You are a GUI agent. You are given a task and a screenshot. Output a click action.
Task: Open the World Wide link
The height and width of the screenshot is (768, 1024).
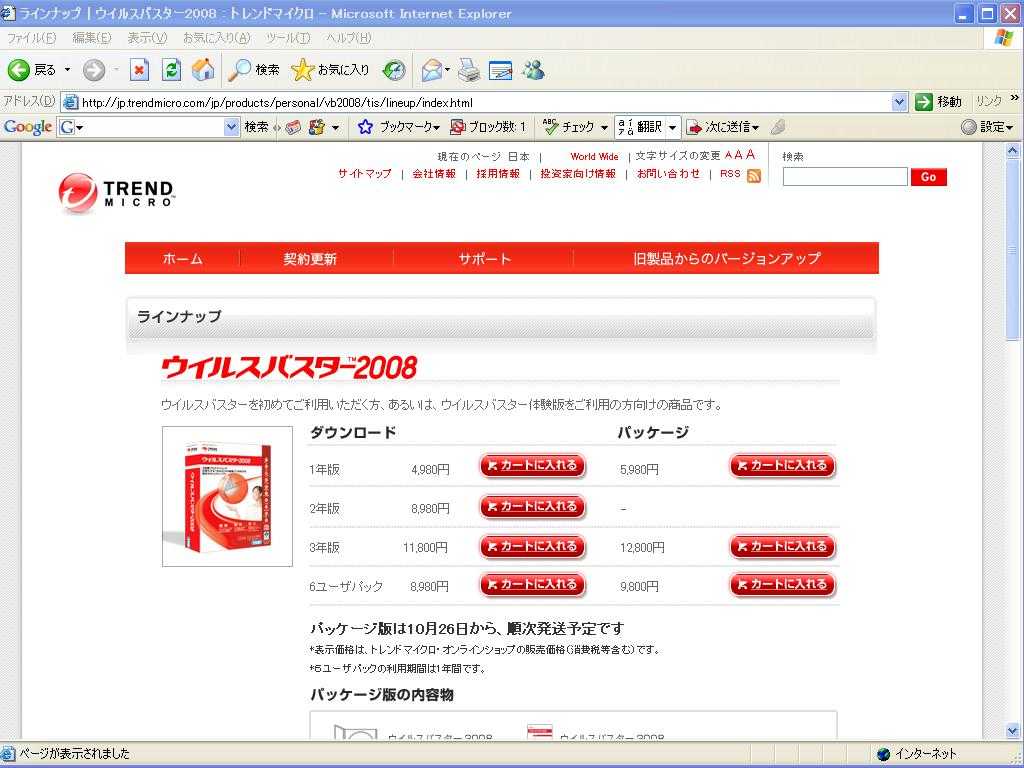point(594,157)
